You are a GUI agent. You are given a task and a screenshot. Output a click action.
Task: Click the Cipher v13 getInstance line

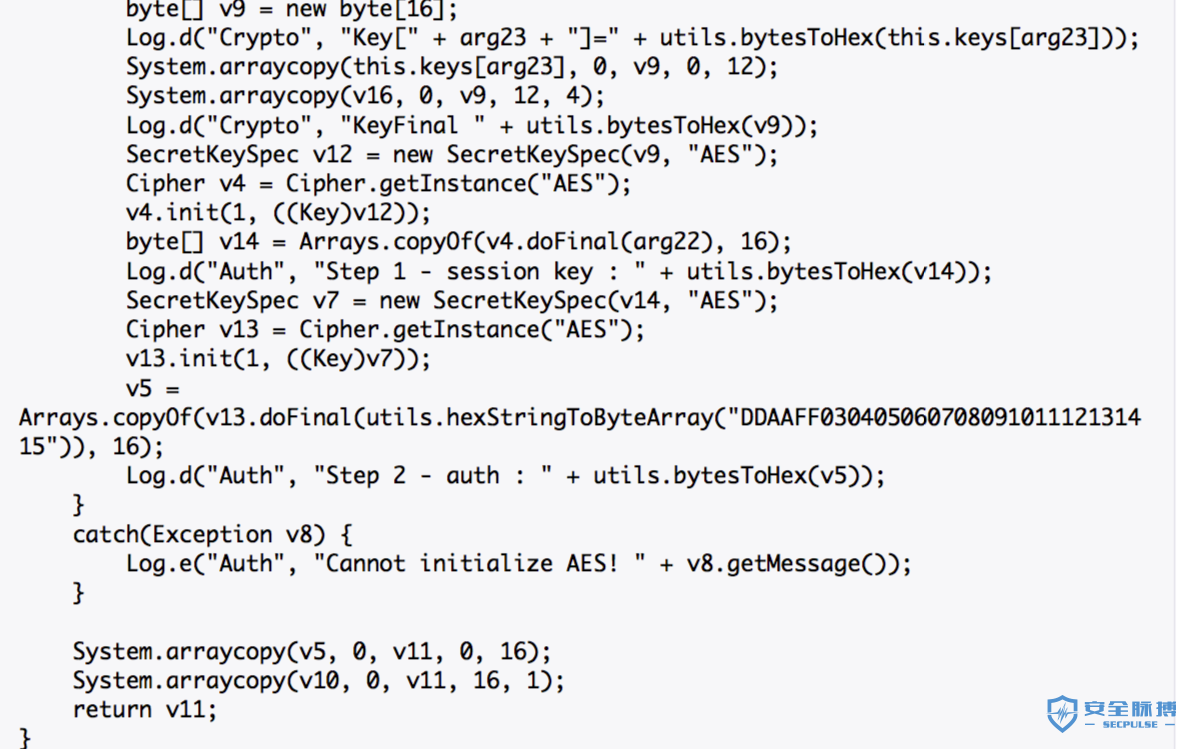(x=385, y=329)
